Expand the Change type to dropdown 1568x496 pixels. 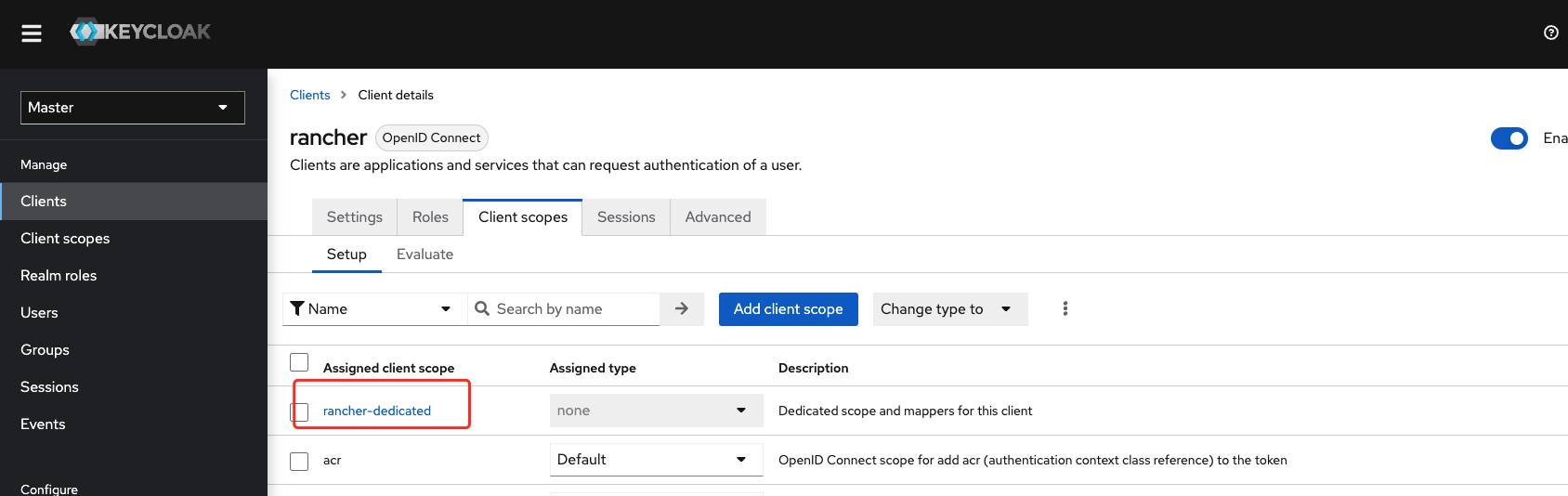(950, 308)
